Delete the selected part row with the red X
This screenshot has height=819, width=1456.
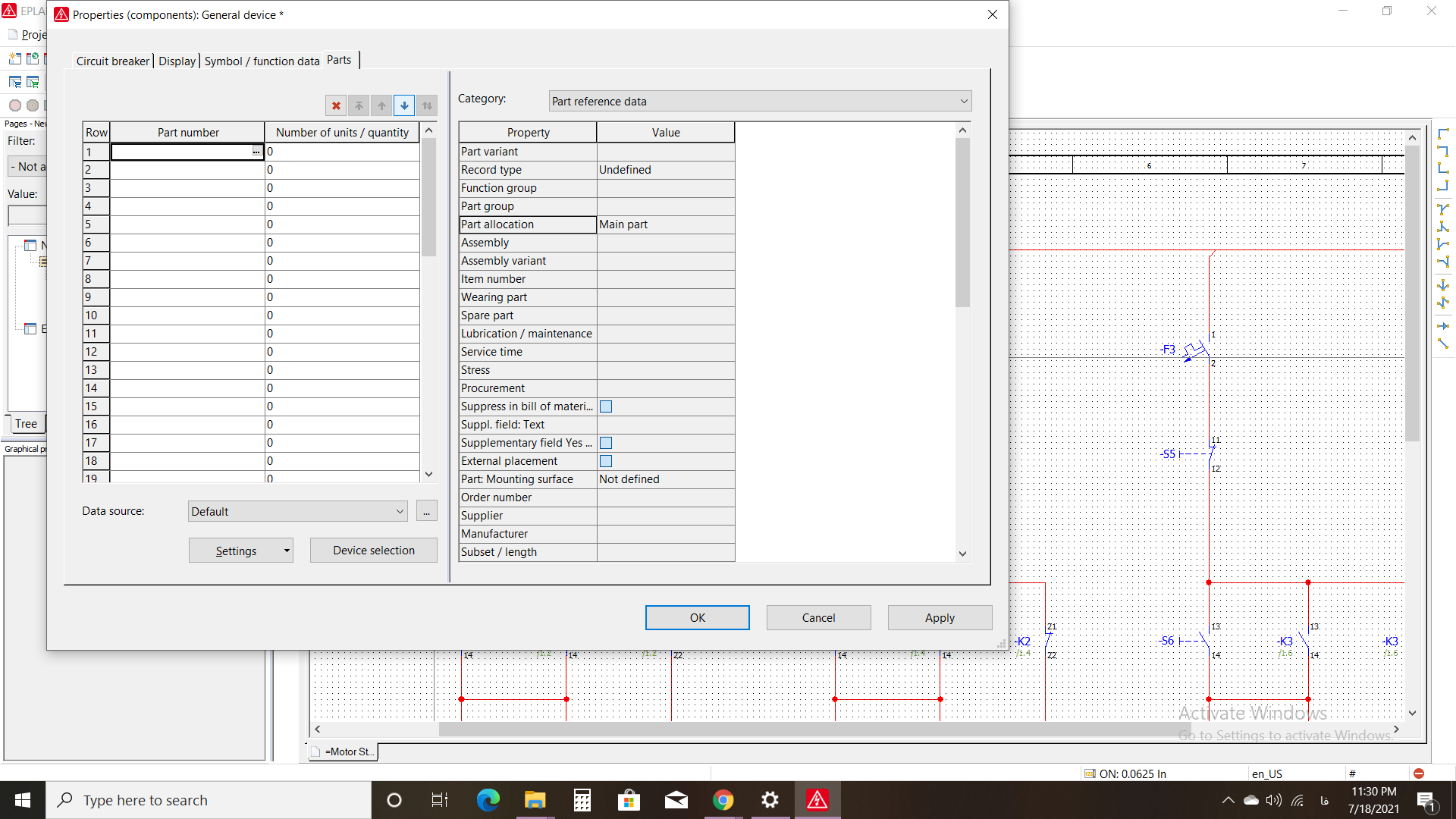coord(336,105)
